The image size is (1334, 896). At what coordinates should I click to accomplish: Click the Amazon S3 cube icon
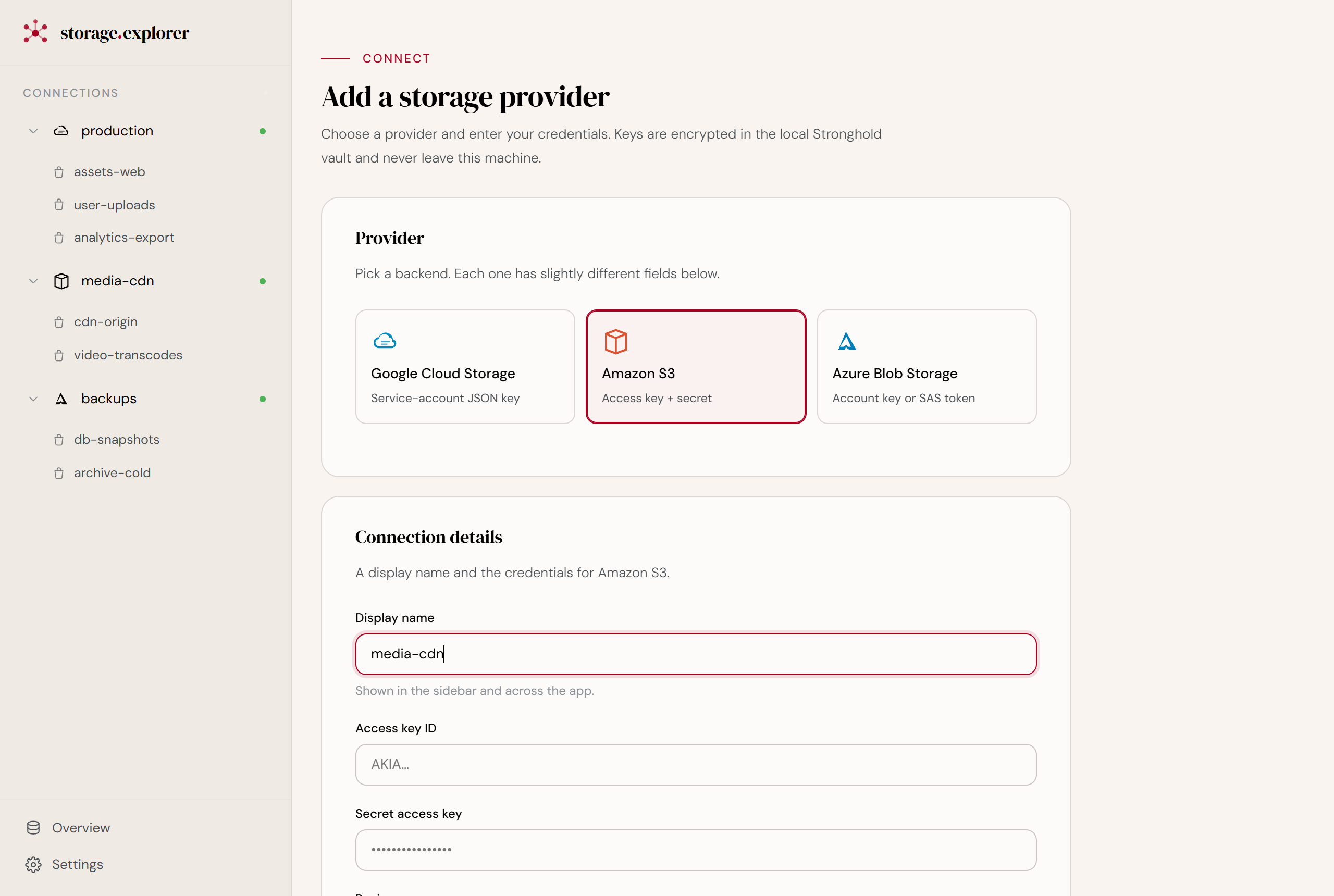coord(615,342)
